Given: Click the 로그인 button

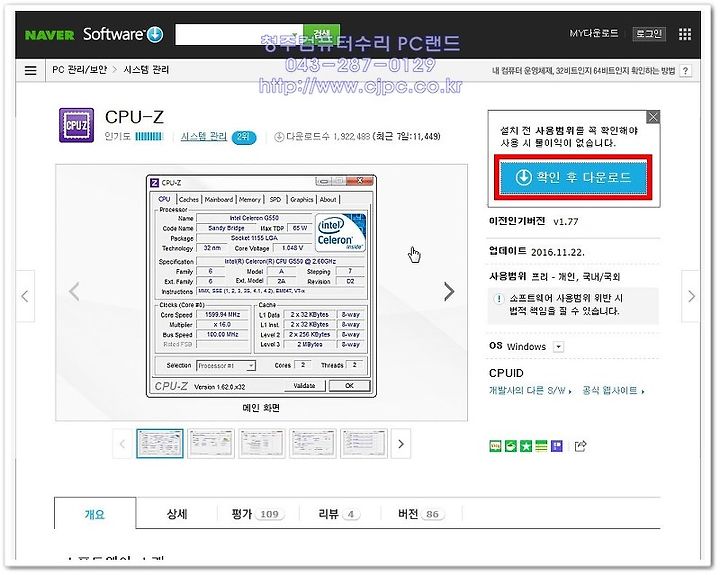Looking at the screenshot, I should click(648, 34).
